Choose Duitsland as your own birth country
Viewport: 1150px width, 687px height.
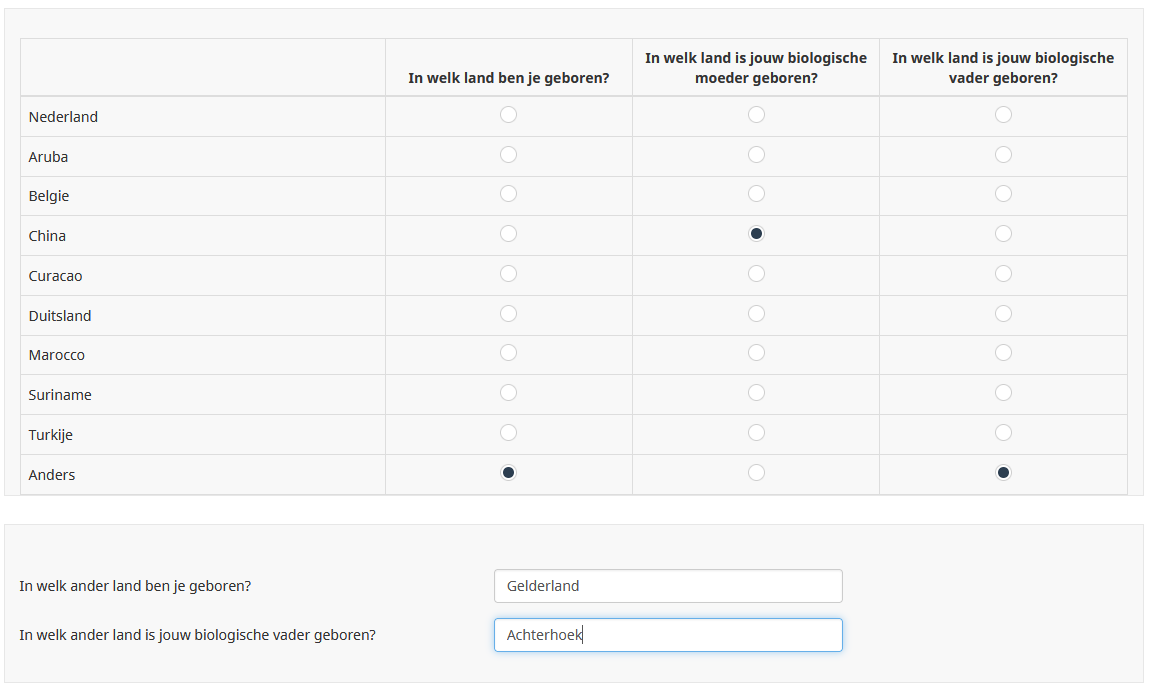[x=508, y=314]
